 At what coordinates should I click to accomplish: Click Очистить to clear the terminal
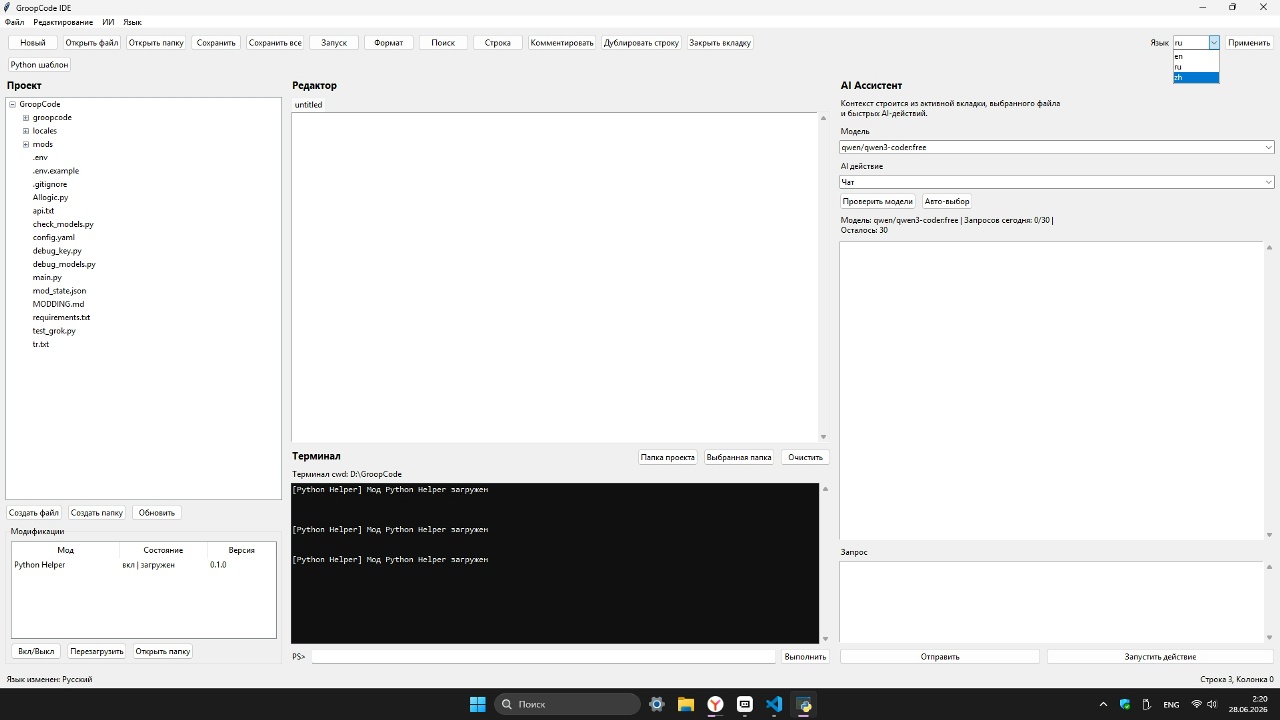pos(805,457)
